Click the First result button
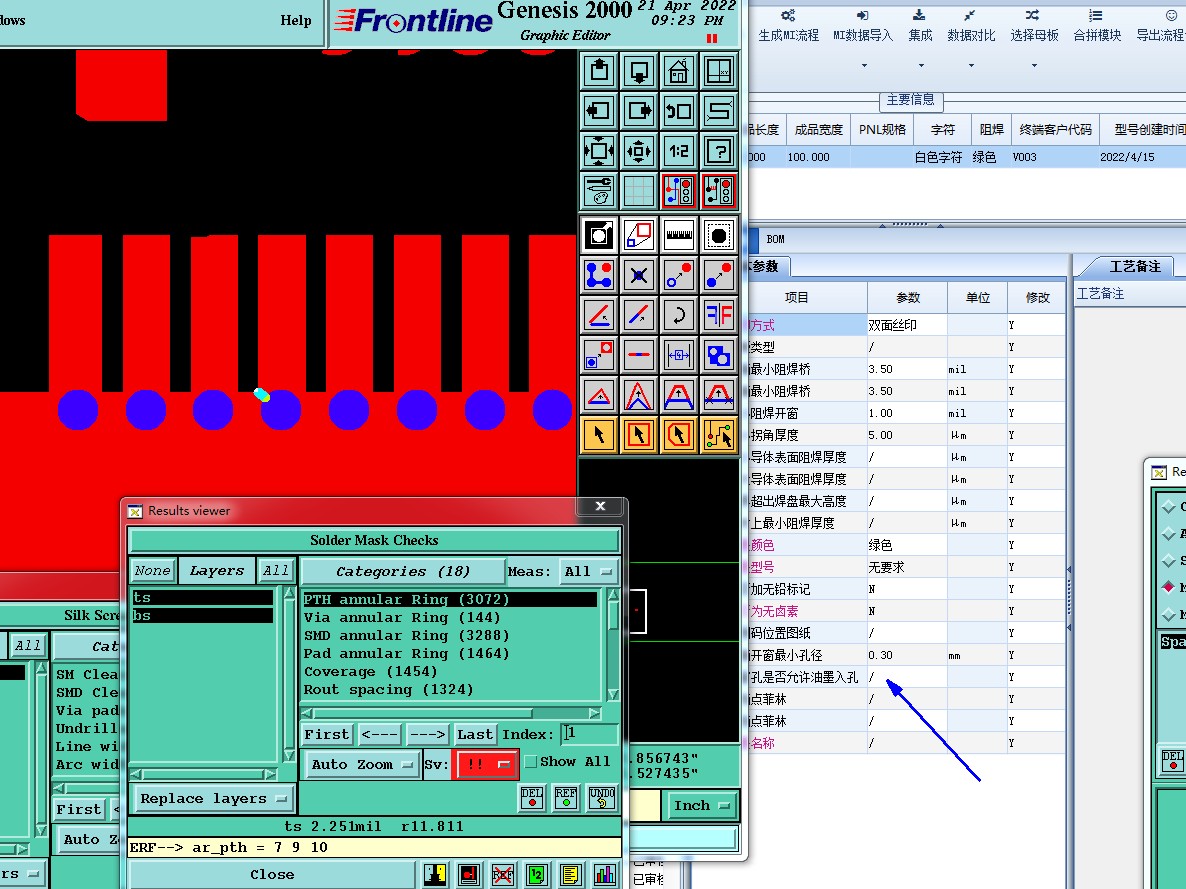 (x=327, y=734)
